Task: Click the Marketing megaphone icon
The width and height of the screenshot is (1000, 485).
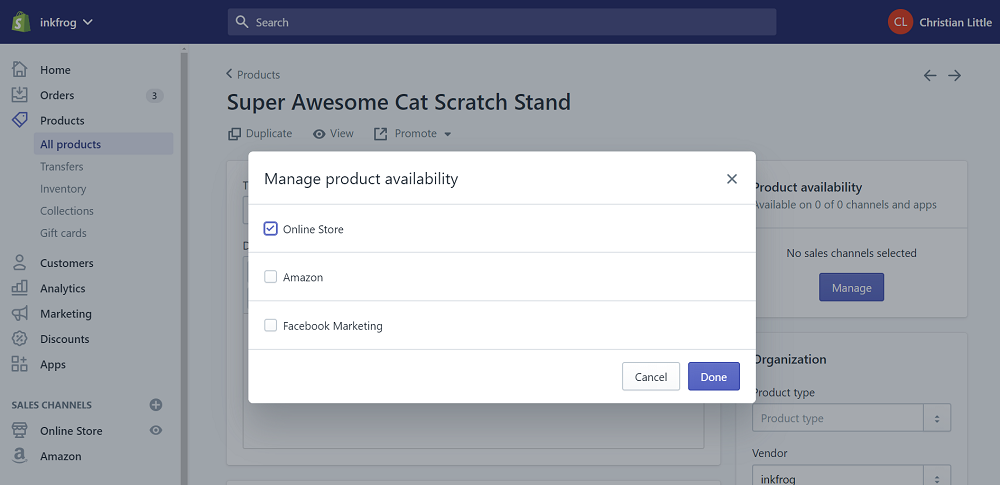Action: [x=19, y=314]
